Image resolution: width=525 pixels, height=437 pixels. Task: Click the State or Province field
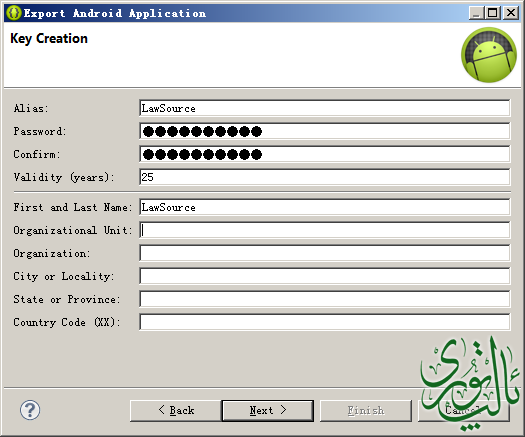coord(325,299)
